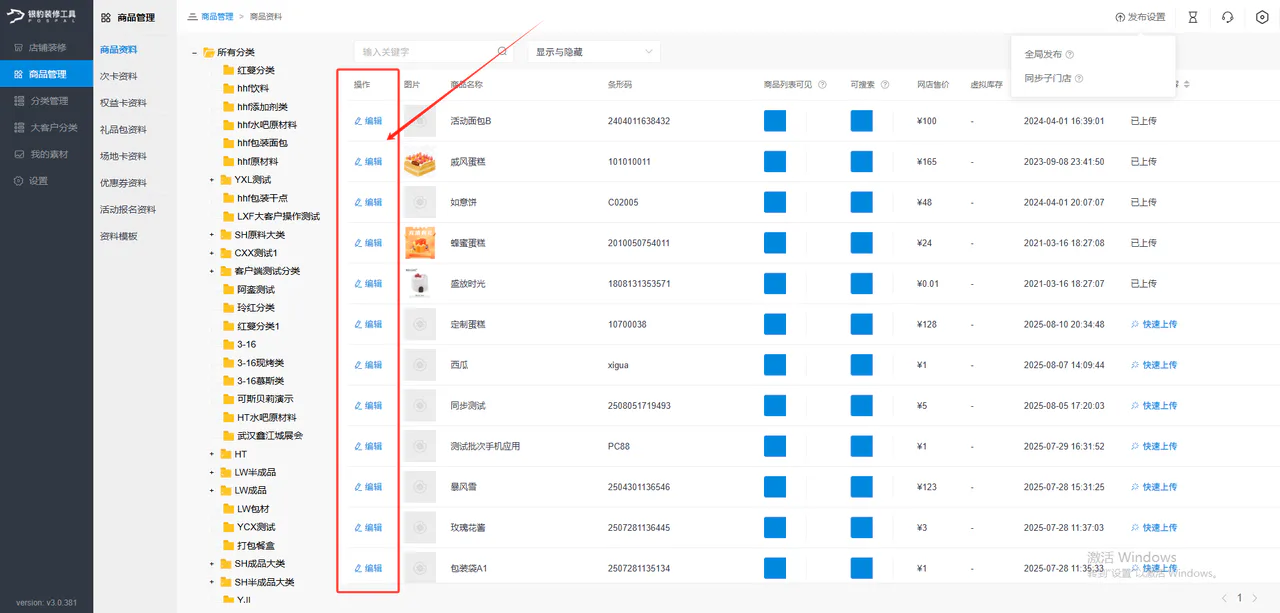Click the 发布设置 button

(x=1140, y=17)
